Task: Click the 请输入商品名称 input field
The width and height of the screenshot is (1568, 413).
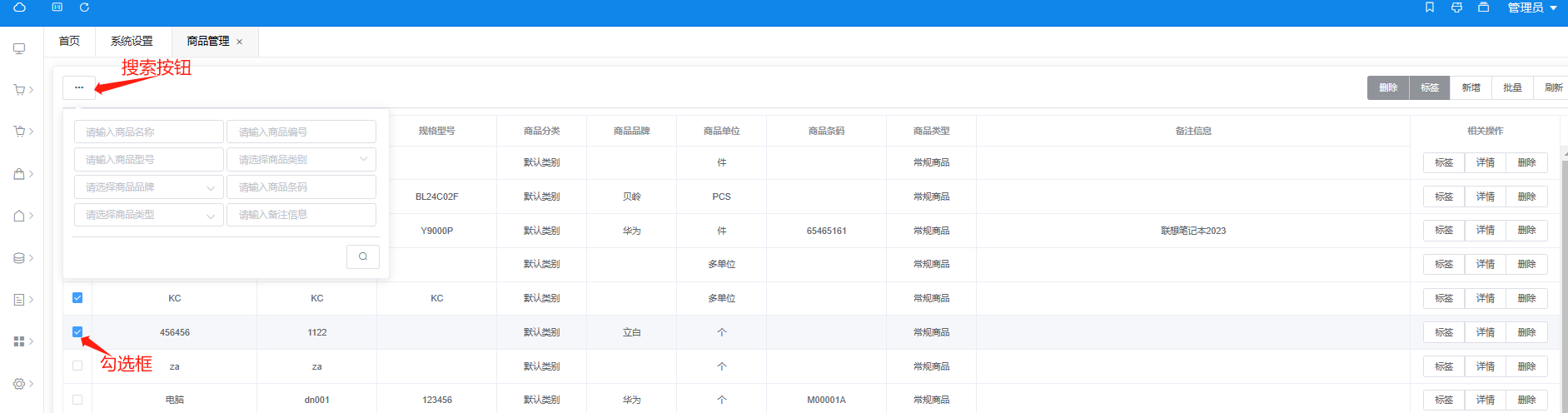Action: 148,132
